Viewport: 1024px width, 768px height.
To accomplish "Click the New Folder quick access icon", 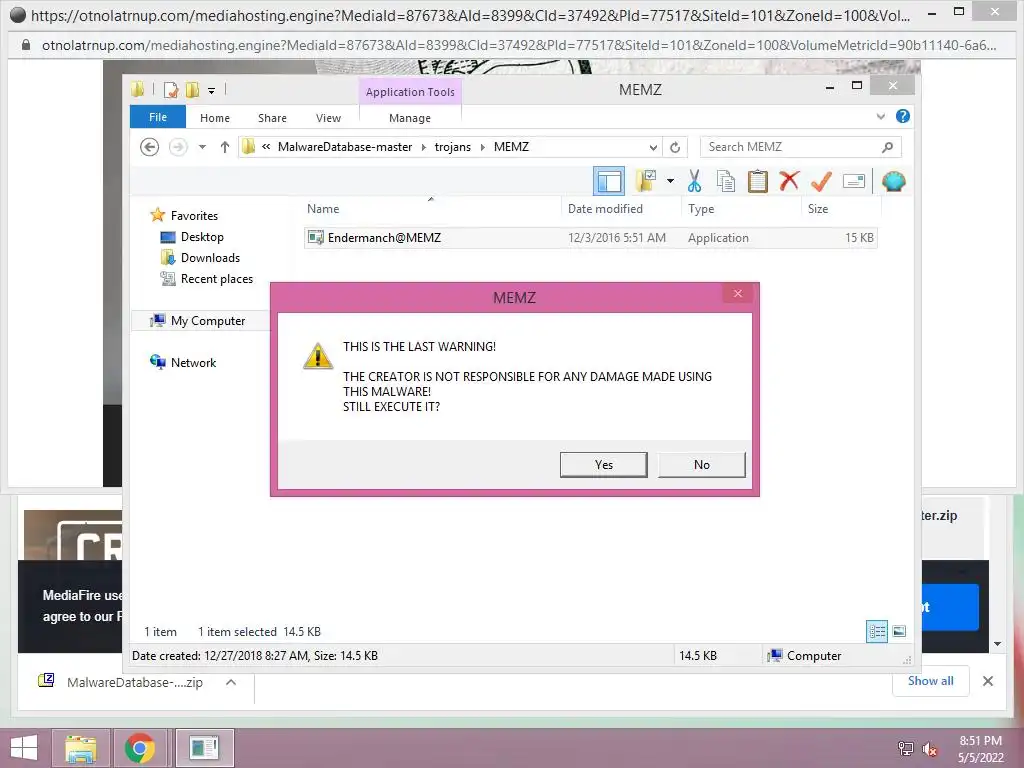I will [x=192, y=89].
